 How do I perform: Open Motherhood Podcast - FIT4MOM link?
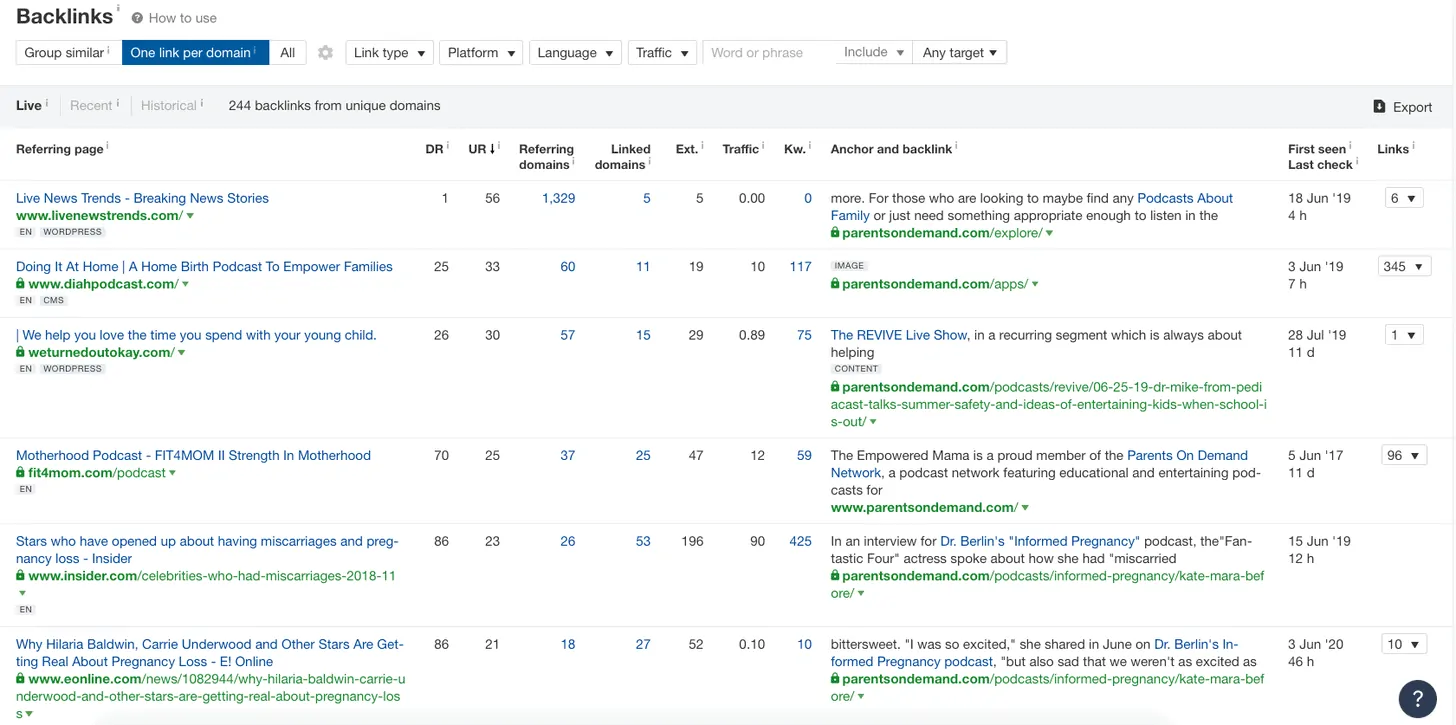[x=193, y=456]
